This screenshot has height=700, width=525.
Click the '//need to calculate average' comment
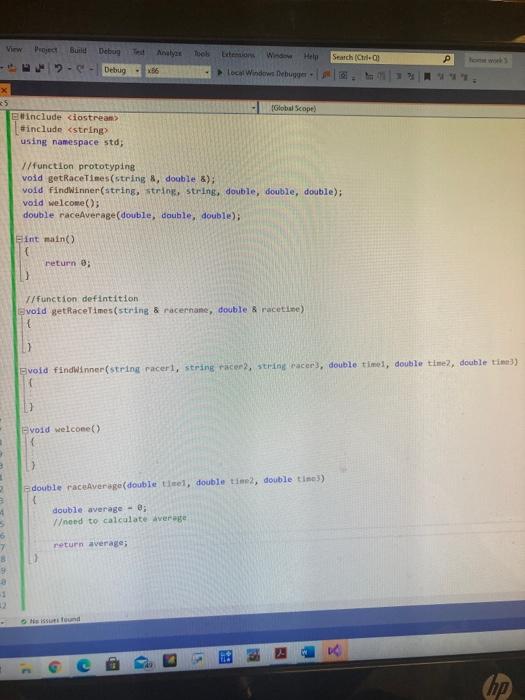point(120,520)
